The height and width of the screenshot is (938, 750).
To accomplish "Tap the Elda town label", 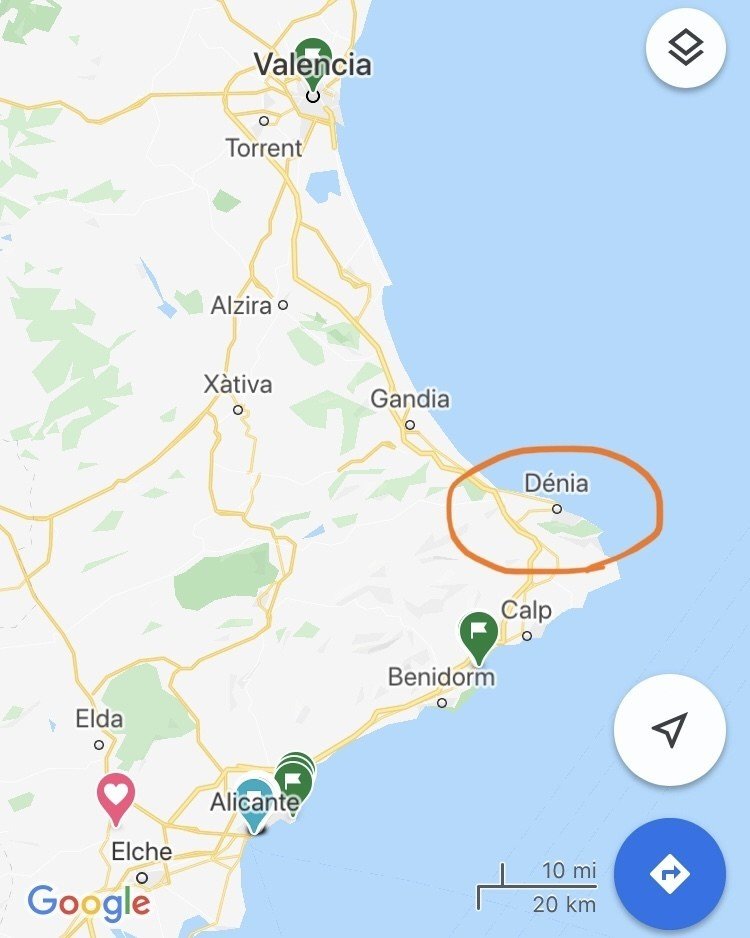I will pyautogui.click(x=99, y=718).
